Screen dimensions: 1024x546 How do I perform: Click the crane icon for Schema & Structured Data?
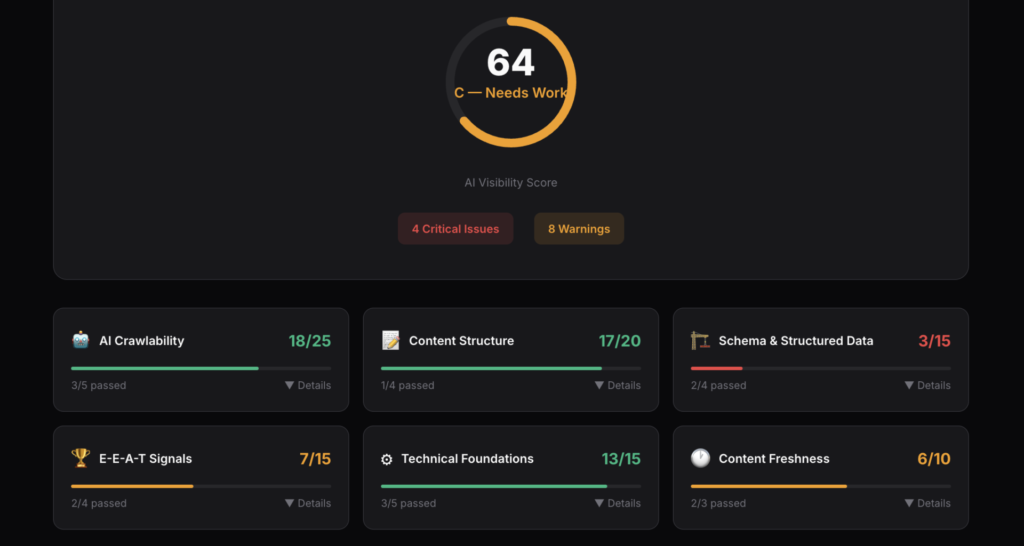point(700,341)
